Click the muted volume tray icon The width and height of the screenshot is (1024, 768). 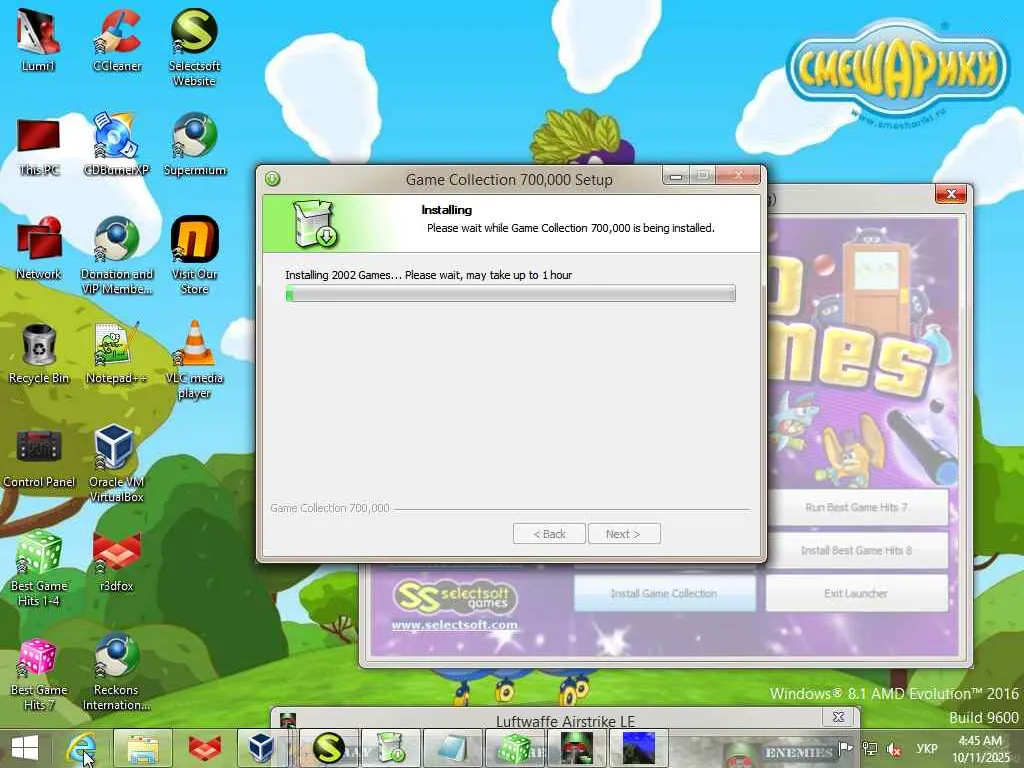pyautogui.click(x=894, y=749)
